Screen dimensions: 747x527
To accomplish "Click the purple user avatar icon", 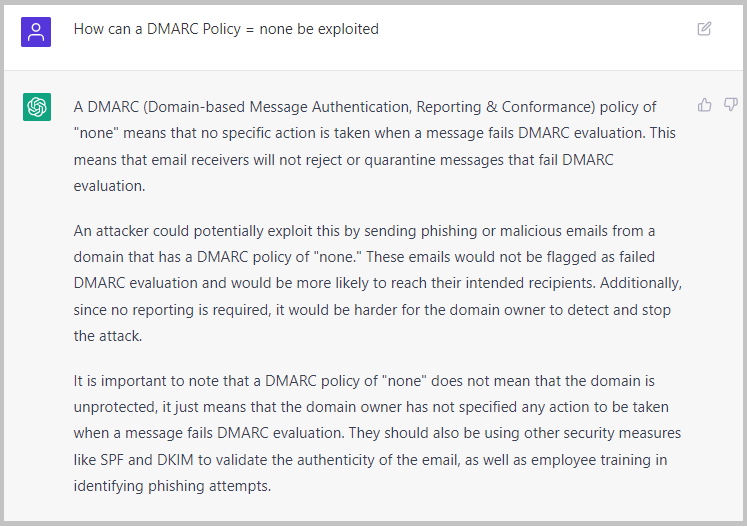I will 36,32.
